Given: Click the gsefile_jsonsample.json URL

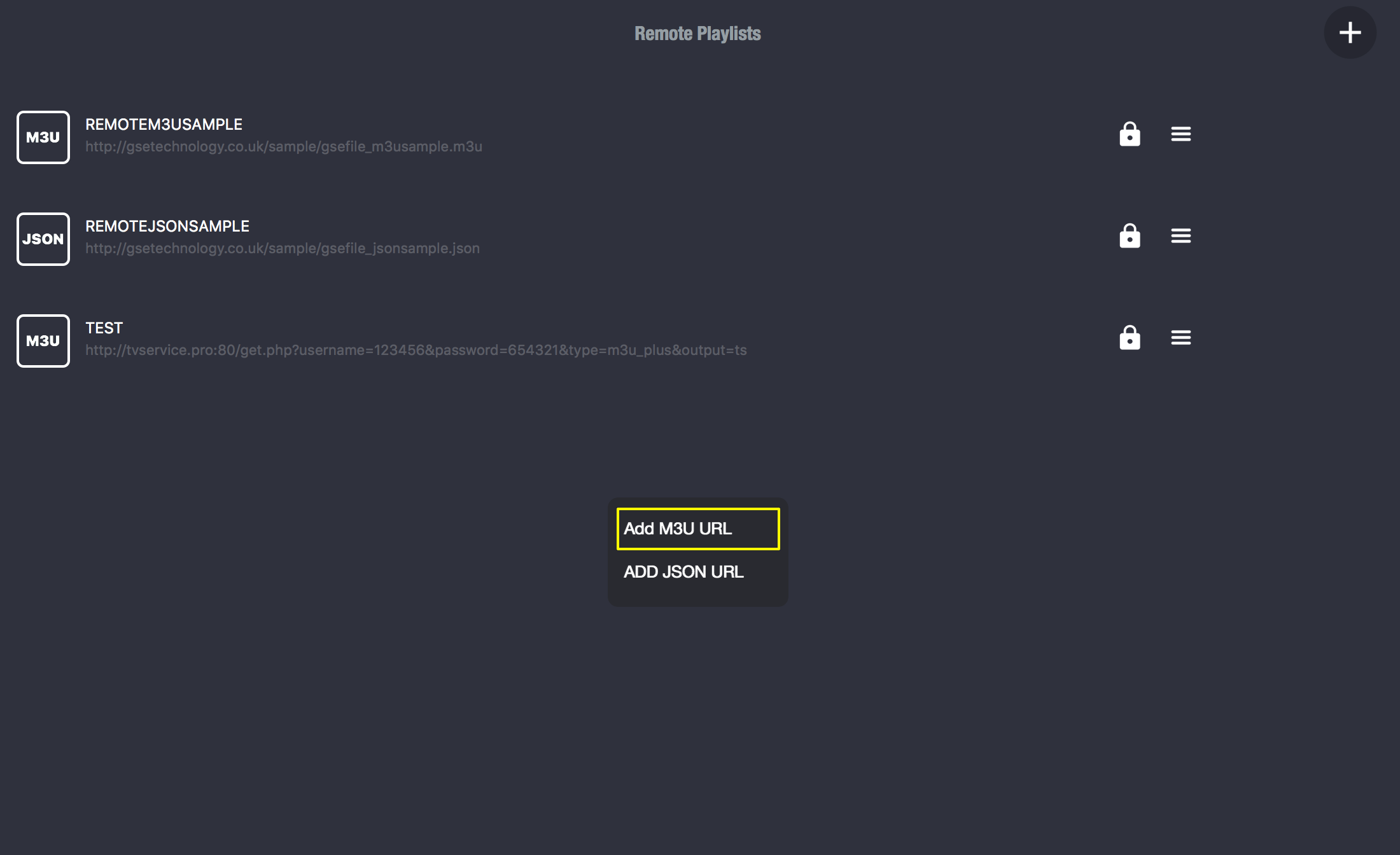Looking at the screenshot, I should pyautogui.click(x=283, y=249).
